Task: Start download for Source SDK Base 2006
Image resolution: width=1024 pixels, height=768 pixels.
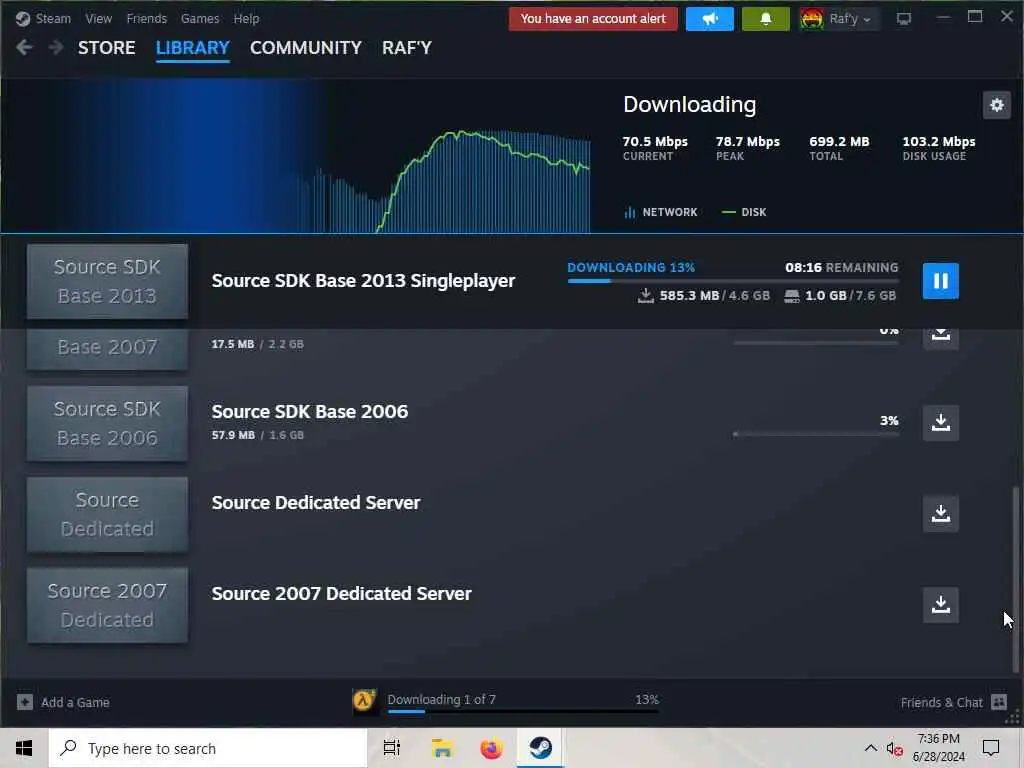Action: coord(940,423)
